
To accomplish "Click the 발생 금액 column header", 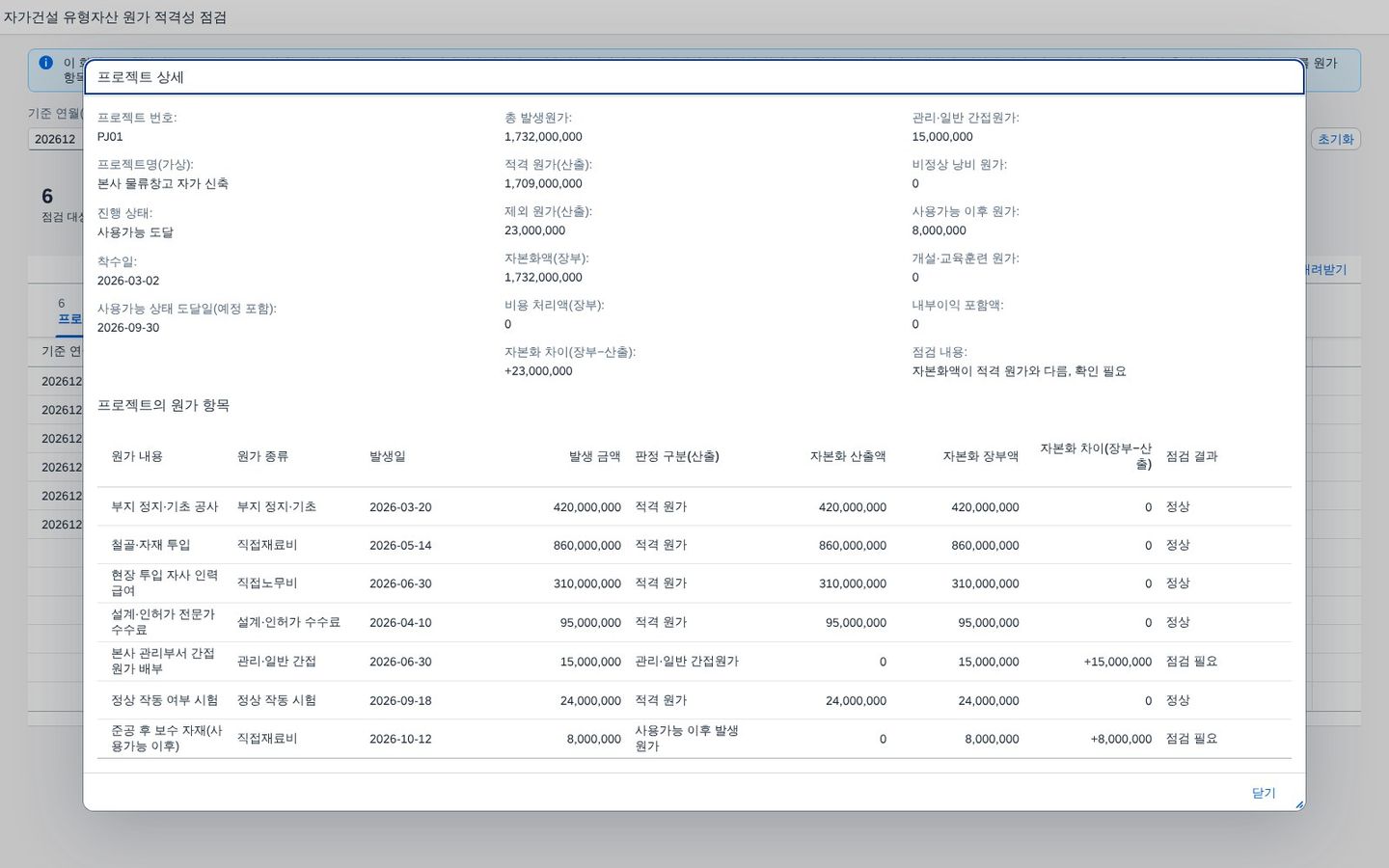I will click(594, 456).
